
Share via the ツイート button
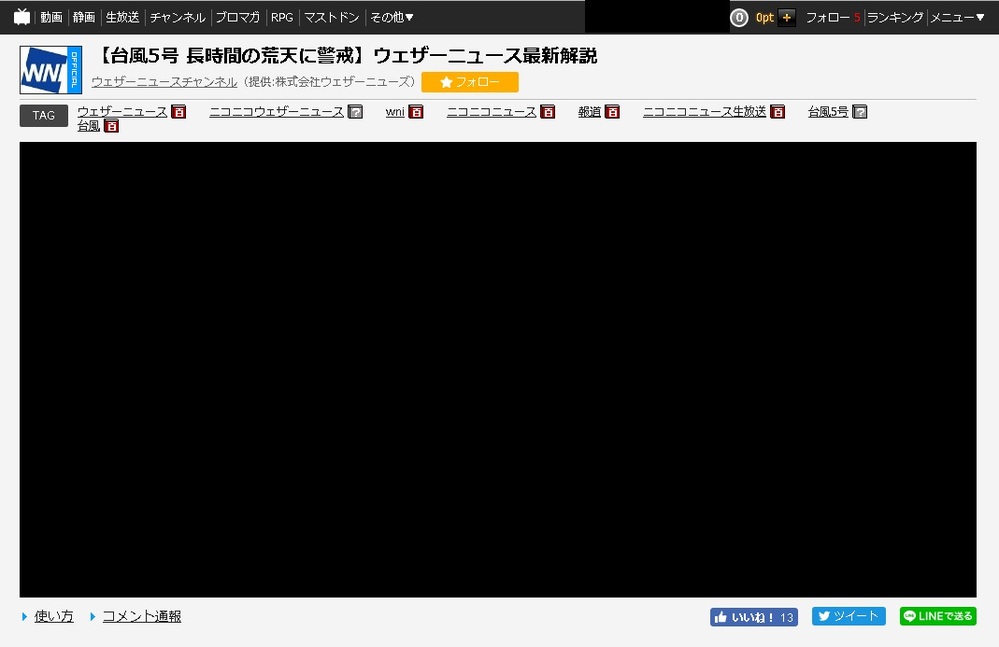point(848,617)
